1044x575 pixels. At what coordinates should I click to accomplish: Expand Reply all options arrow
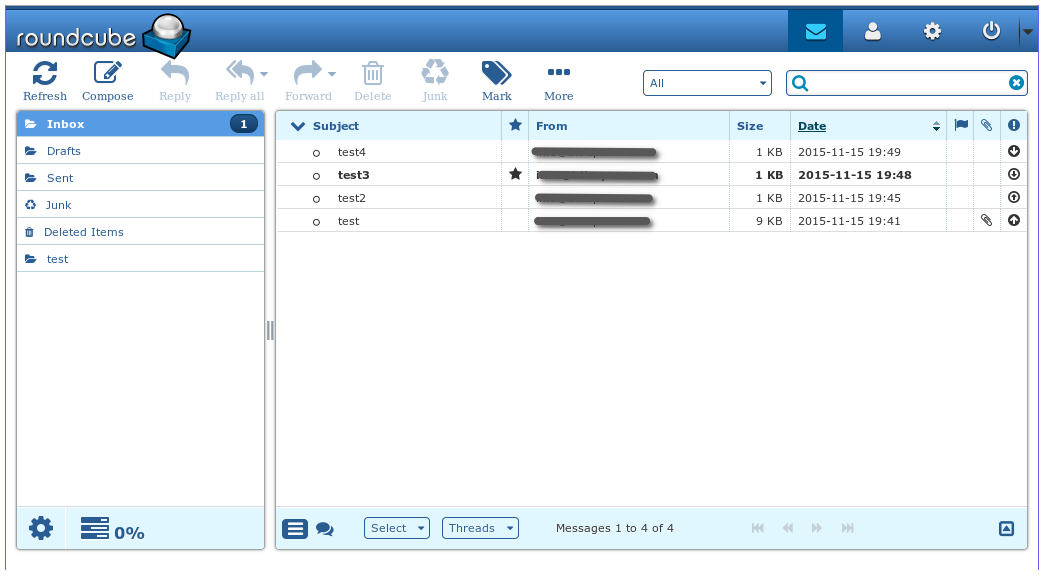(x=264, y=74)
